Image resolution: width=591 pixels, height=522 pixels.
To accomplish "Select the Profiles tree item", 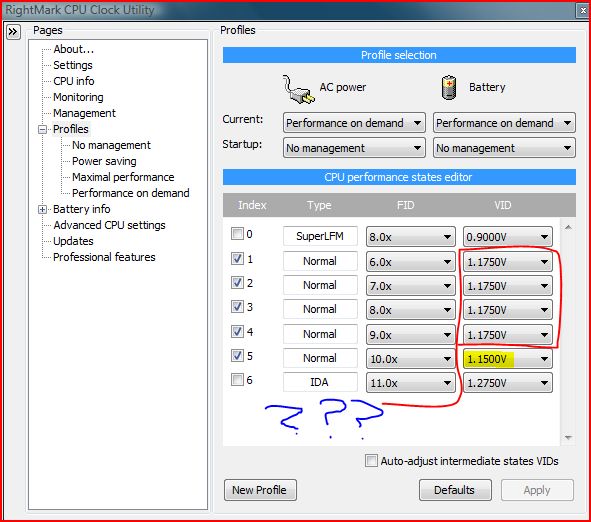I will point(71,129).
